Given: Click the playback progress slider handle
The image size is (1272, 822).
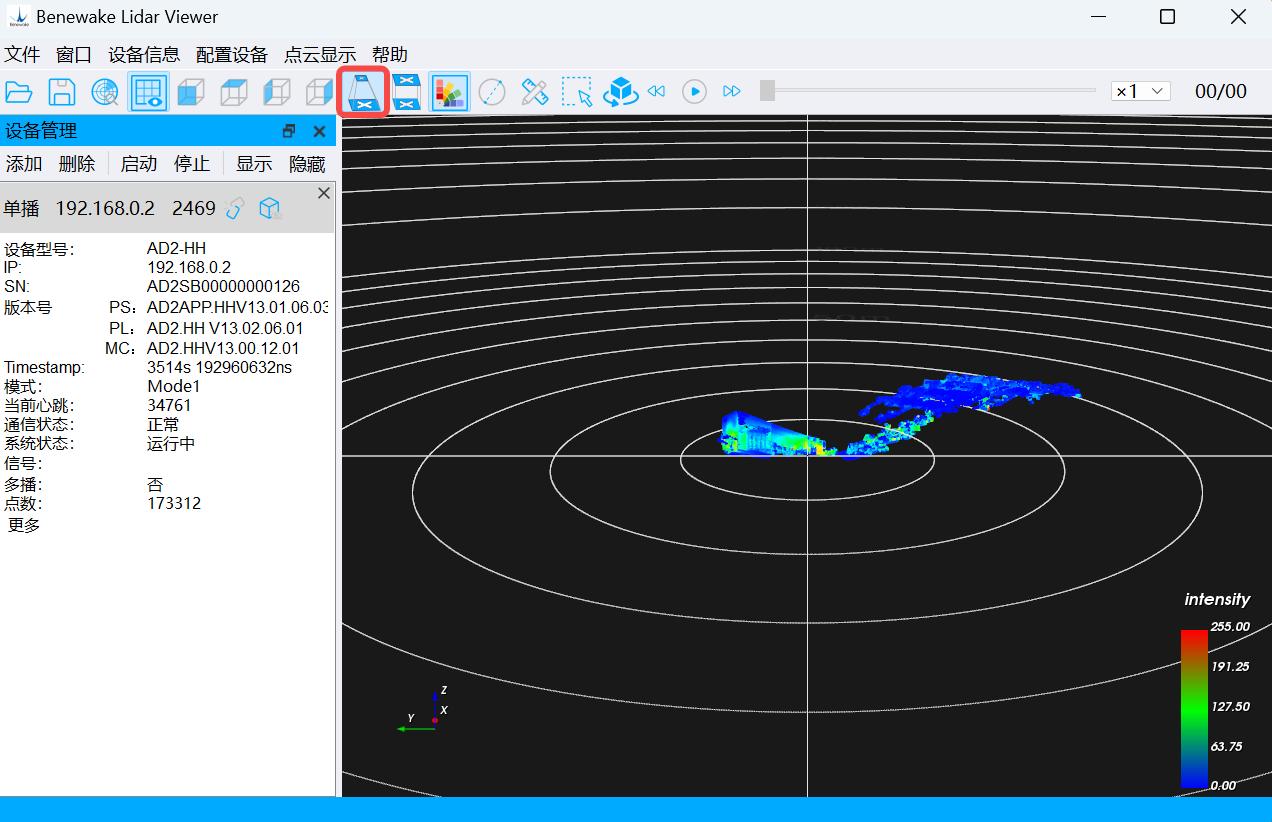Looking at the screenshot, I should pyautogui.click(x=767, y=91).
